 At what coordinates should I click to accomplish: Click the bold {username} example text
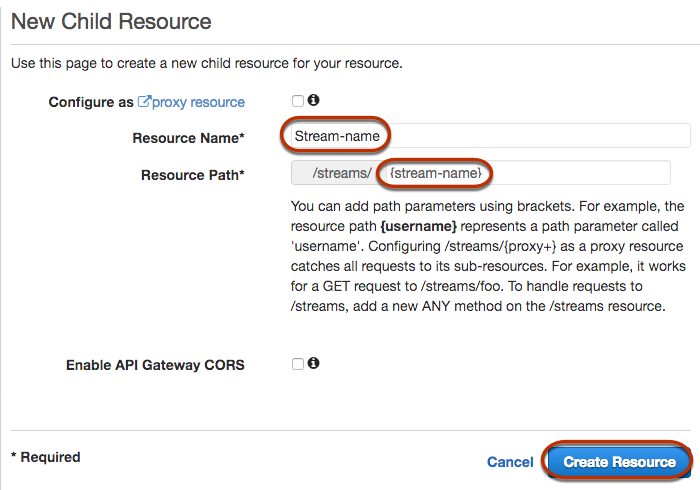coord(419,229)
